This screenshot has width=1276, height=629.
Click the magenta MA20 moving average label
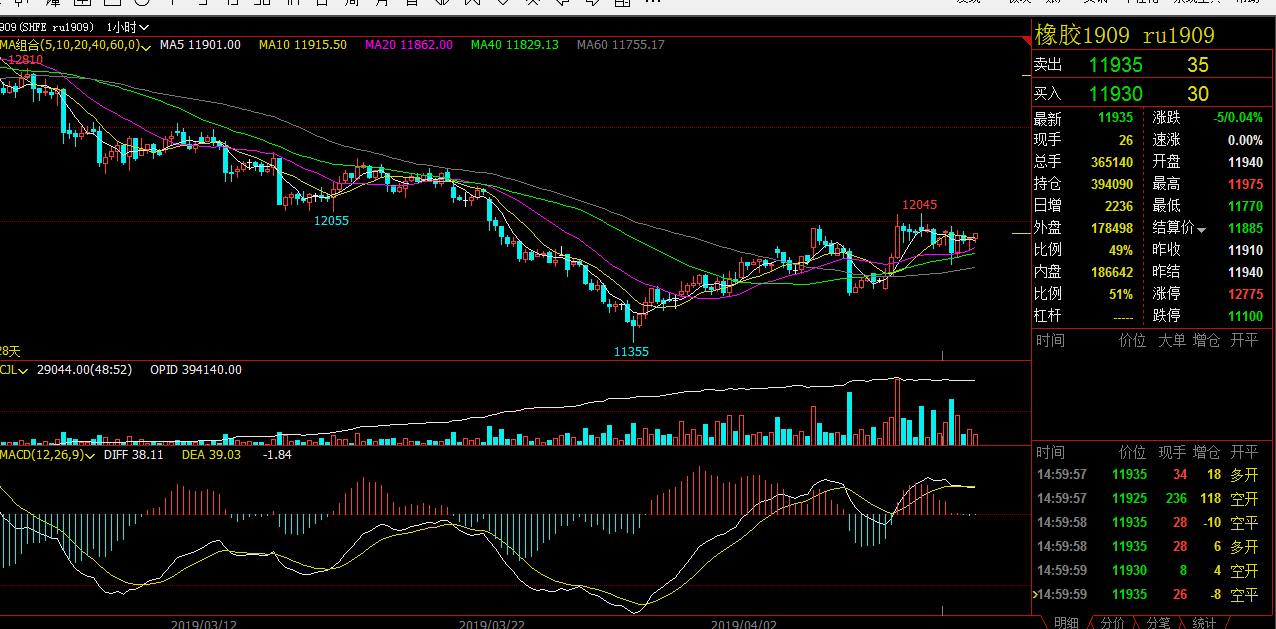coord(408,45)
